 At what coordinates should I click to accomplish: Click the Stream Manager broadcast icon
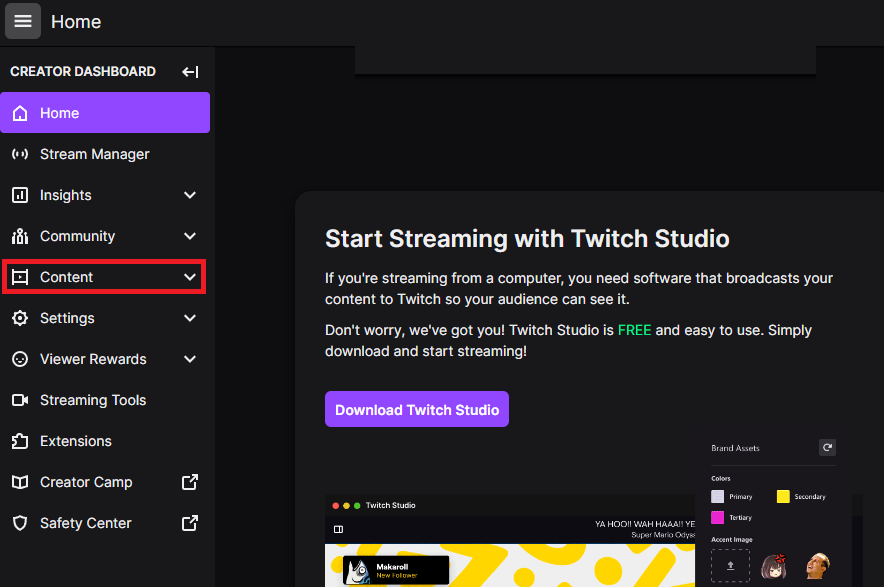20,154
